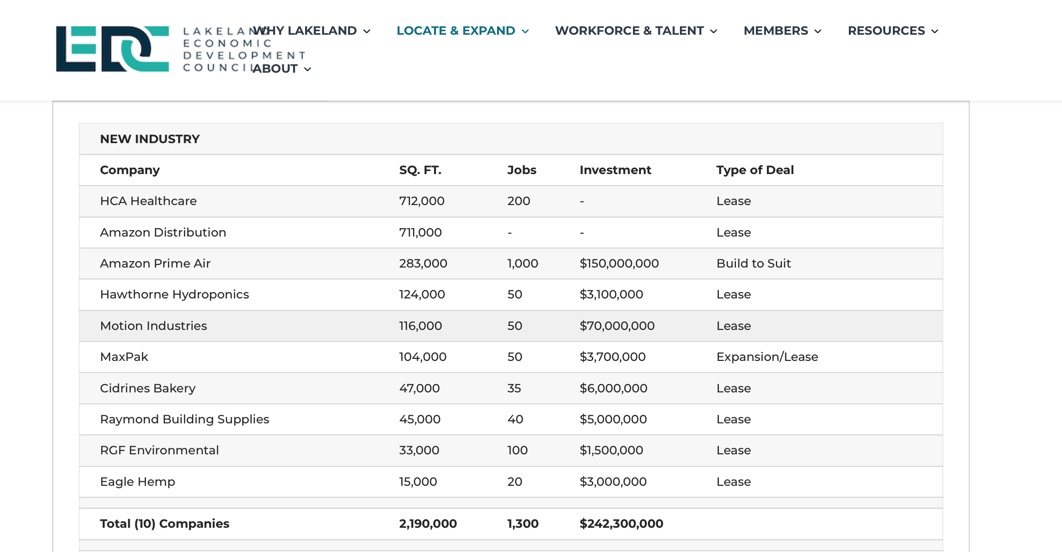Select HCA Healthcare in the table
1062x552 pixels.
(148, 201)
